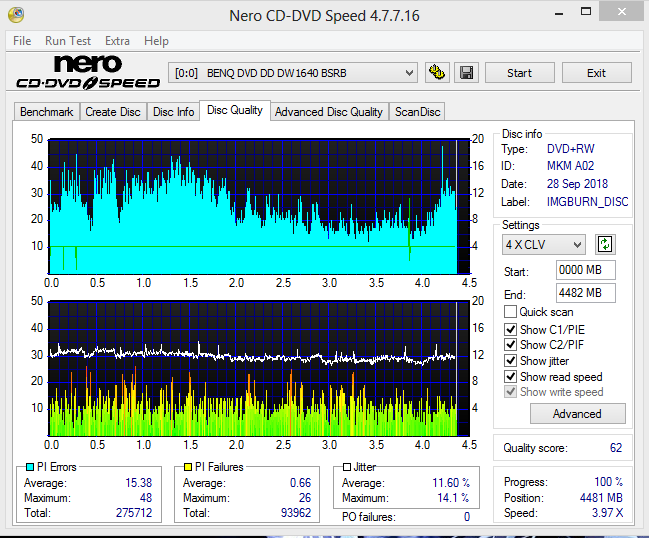Click PI Errors total 275712

(134, 513)
